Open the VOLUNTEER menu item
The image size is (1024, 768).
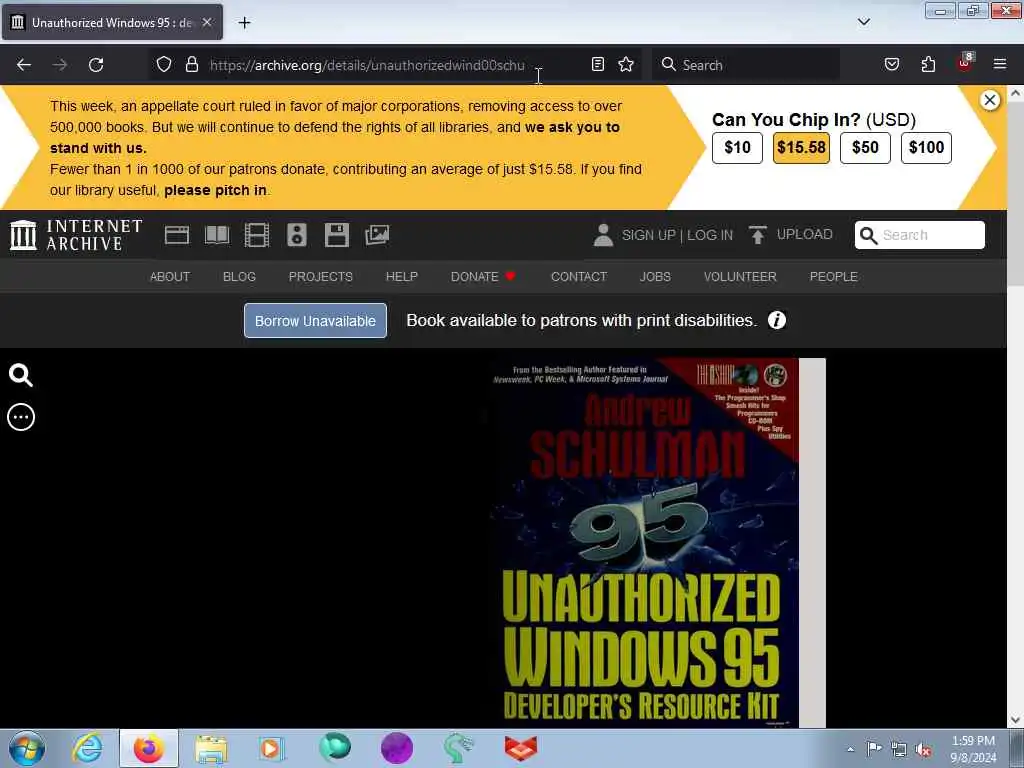click(740, 277)
